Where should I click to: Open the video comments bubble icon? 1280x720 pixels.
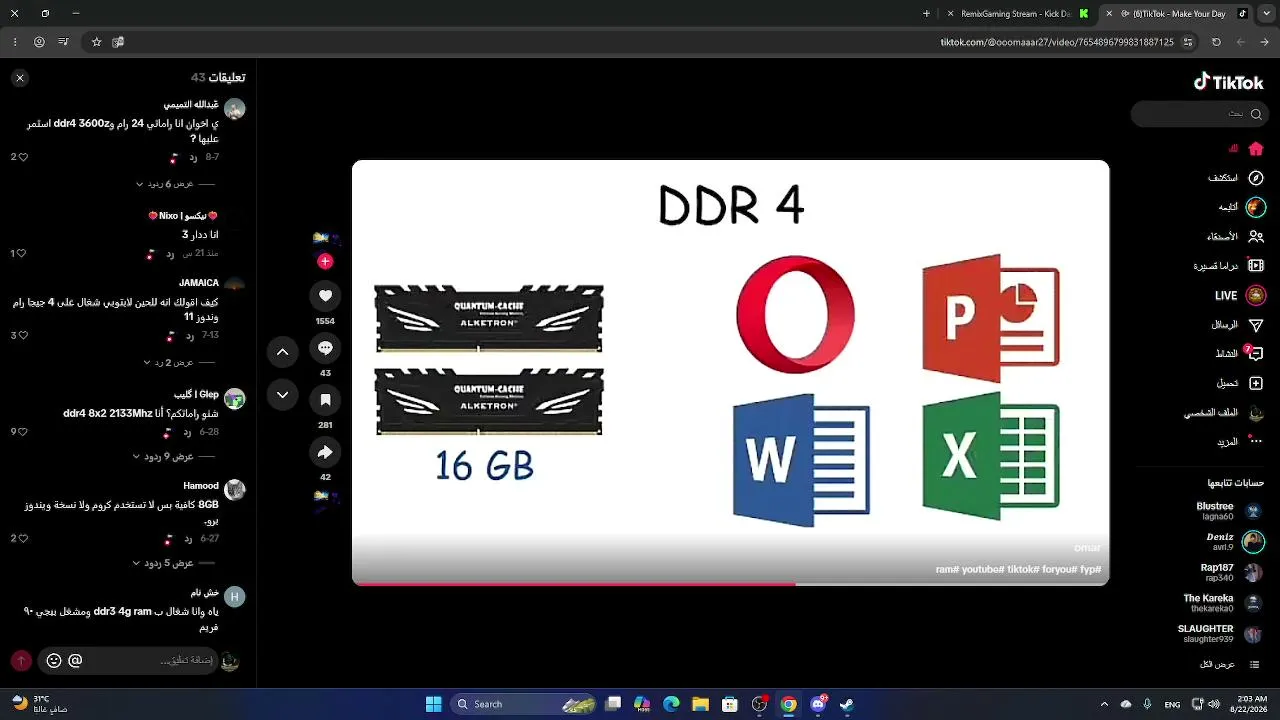tap(325, 348)
